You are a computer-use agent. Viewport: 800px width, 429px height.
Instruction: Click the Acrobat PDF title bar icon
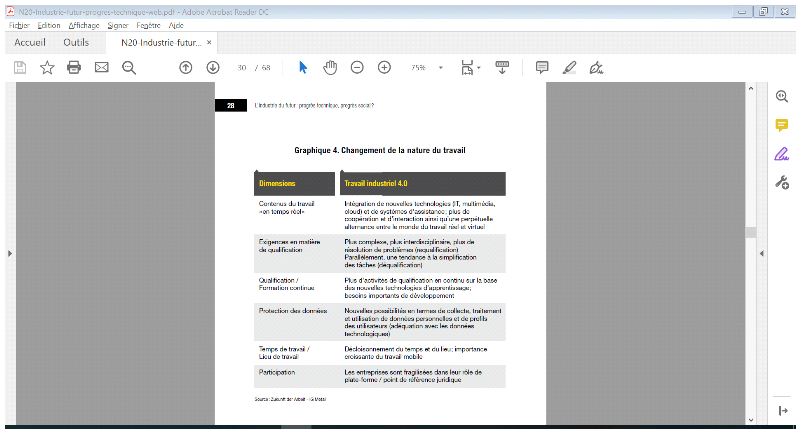click(x=10, y=11)
